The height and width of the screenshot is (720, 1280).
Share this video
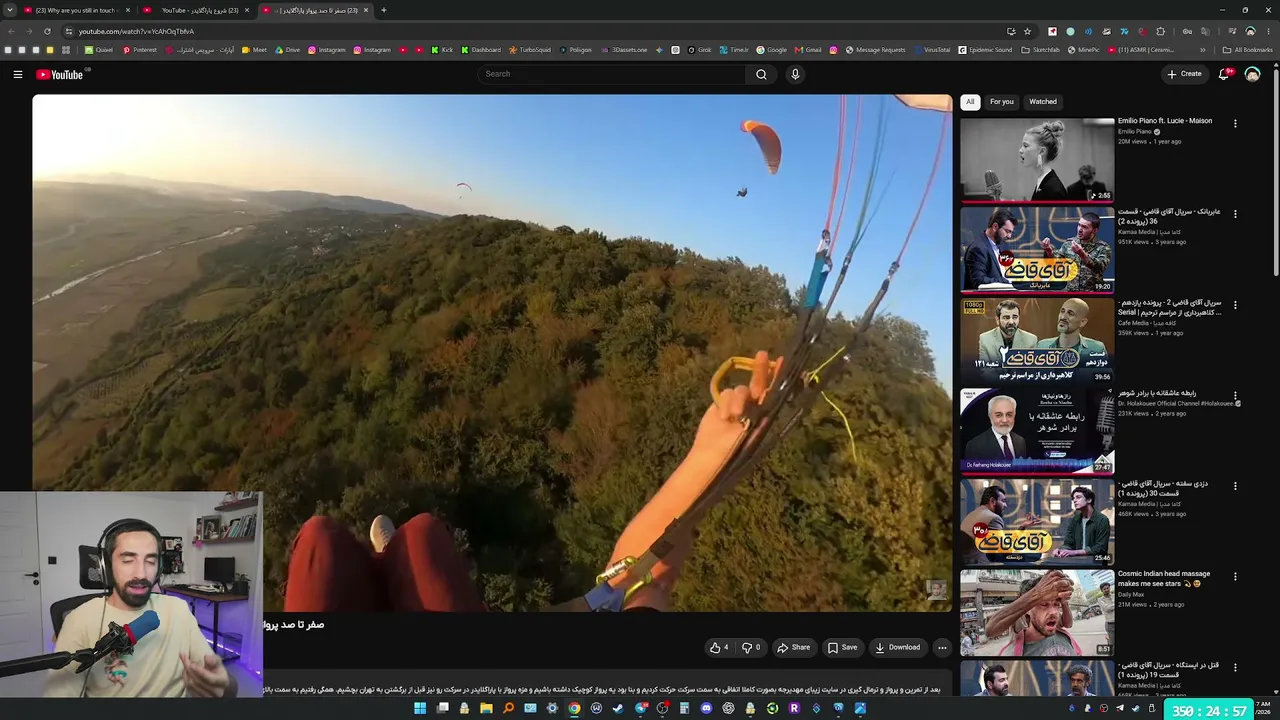coord(794,648)
